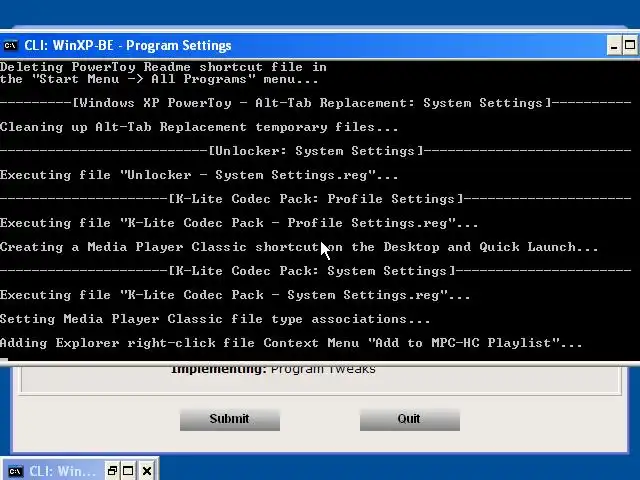Click 'Setting Media Player Classic file type associations' line

215,319
